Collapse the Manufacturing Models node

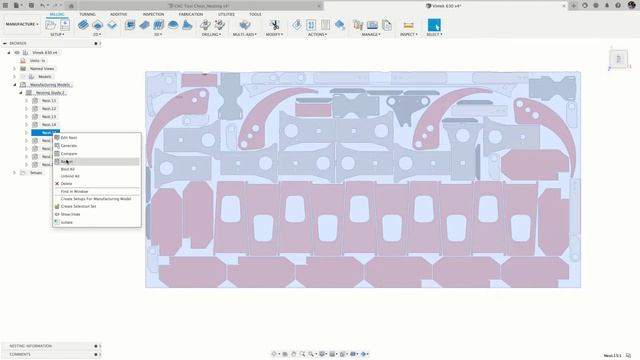(x=15, y=85)
